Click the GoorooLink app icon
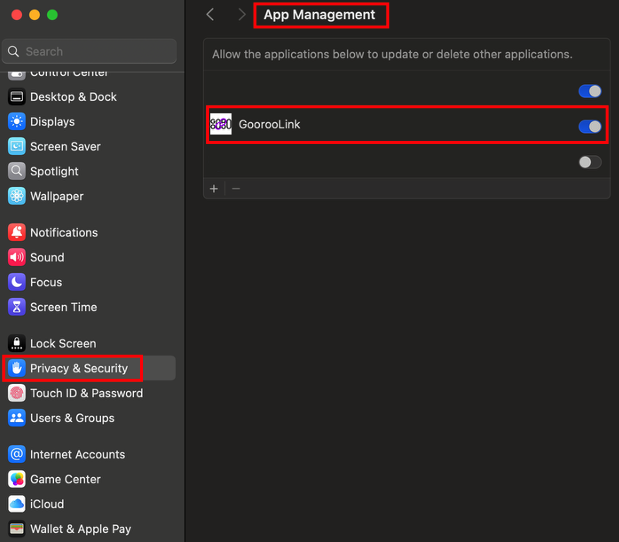 pos(221,124)
